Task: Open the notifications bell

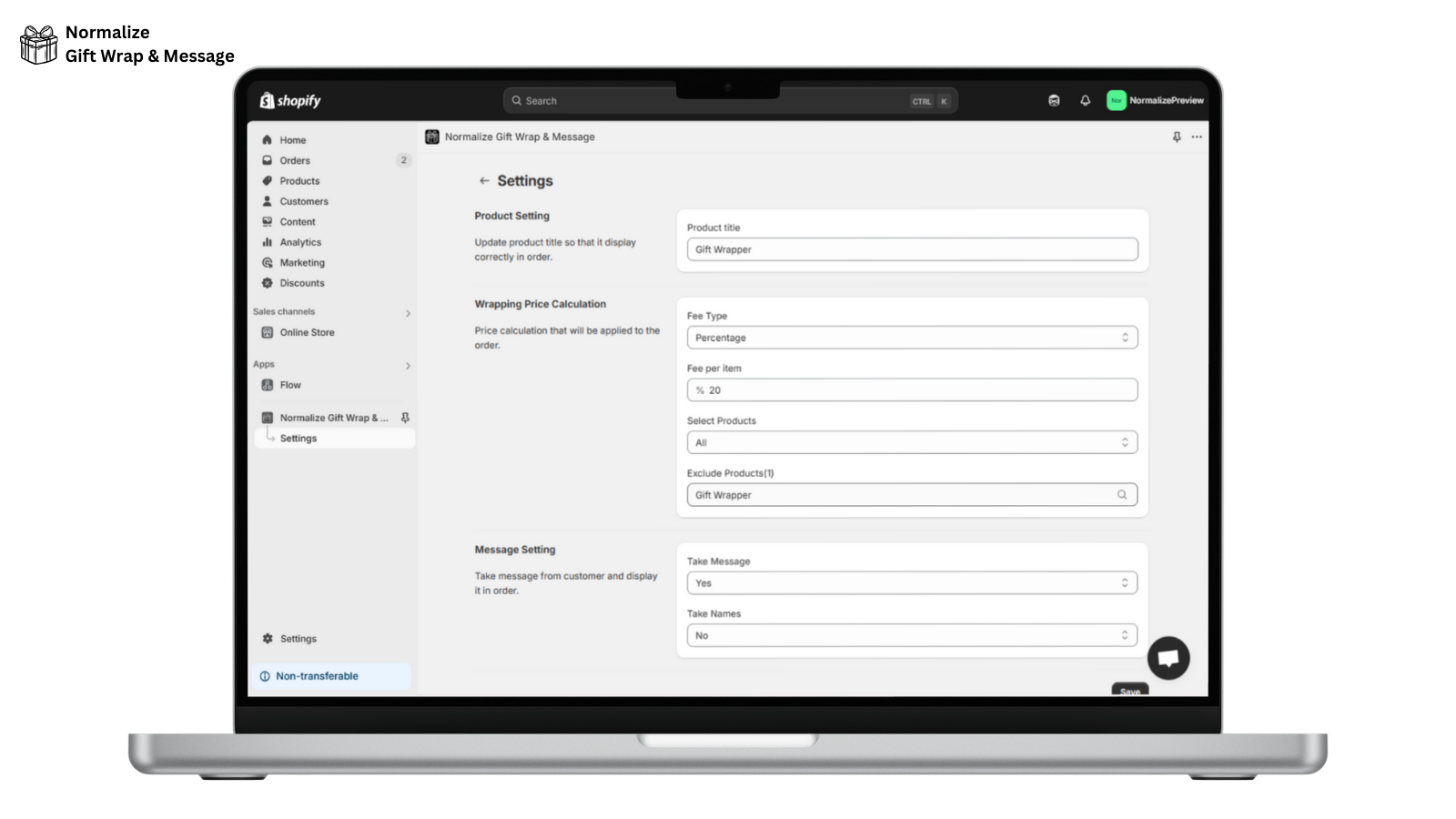Action: click(x=1084, y=100)
